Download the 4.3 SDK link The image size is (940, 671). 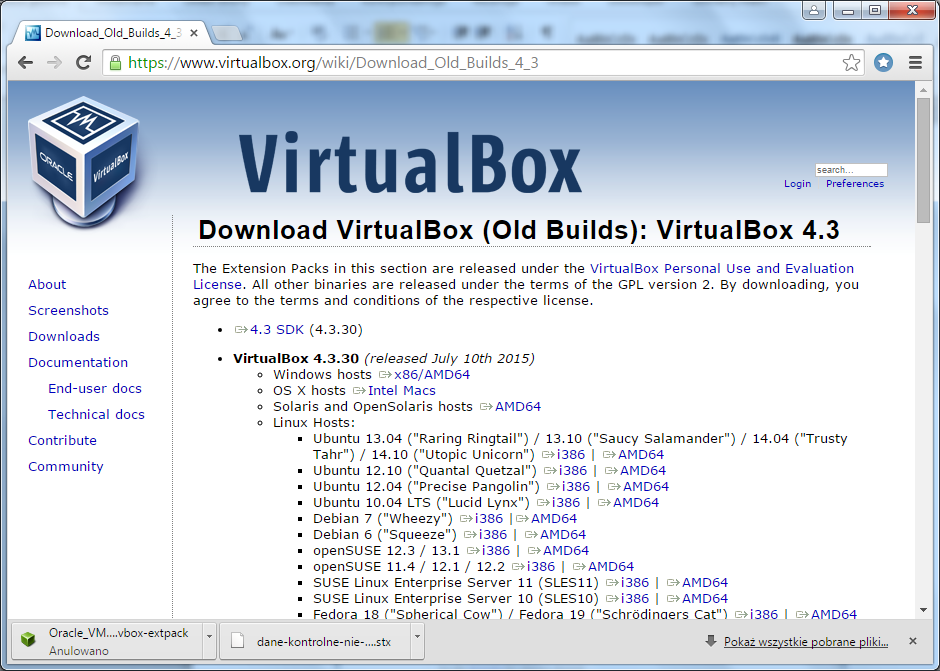(x=276, y=330)
